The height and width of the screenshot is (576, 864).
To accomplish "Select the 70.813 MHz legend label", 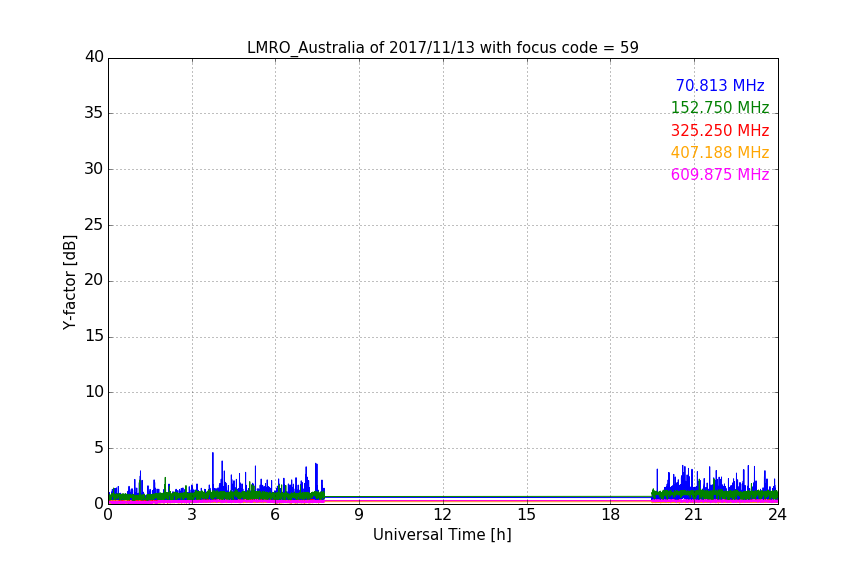I will 720,85.
